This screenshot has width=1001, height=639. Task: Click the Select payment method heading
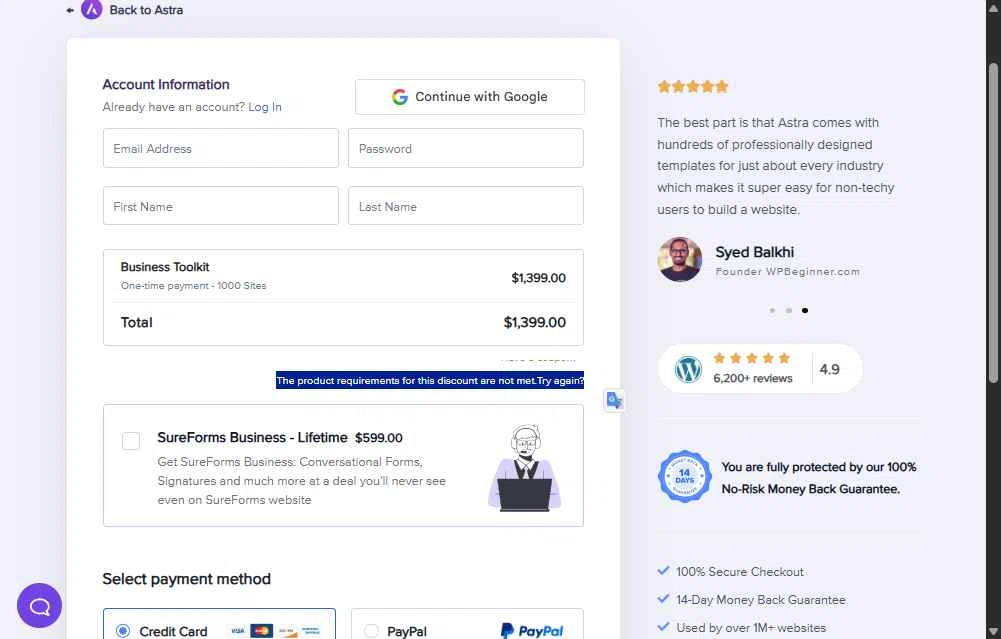186,579
